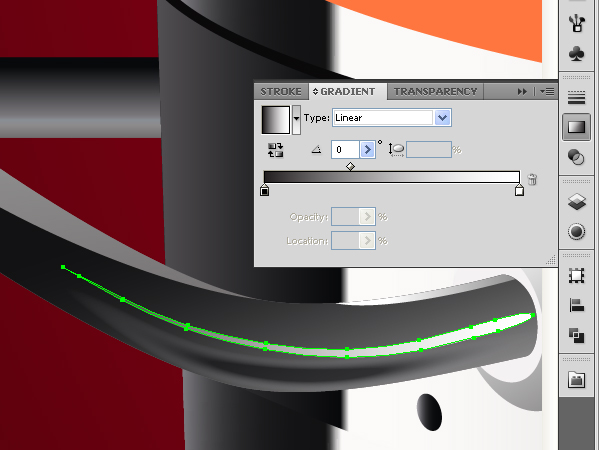600x450 pixels.
Task: Click the gradient angle input field
Action: pyautogui.click(x=346, y=150)
